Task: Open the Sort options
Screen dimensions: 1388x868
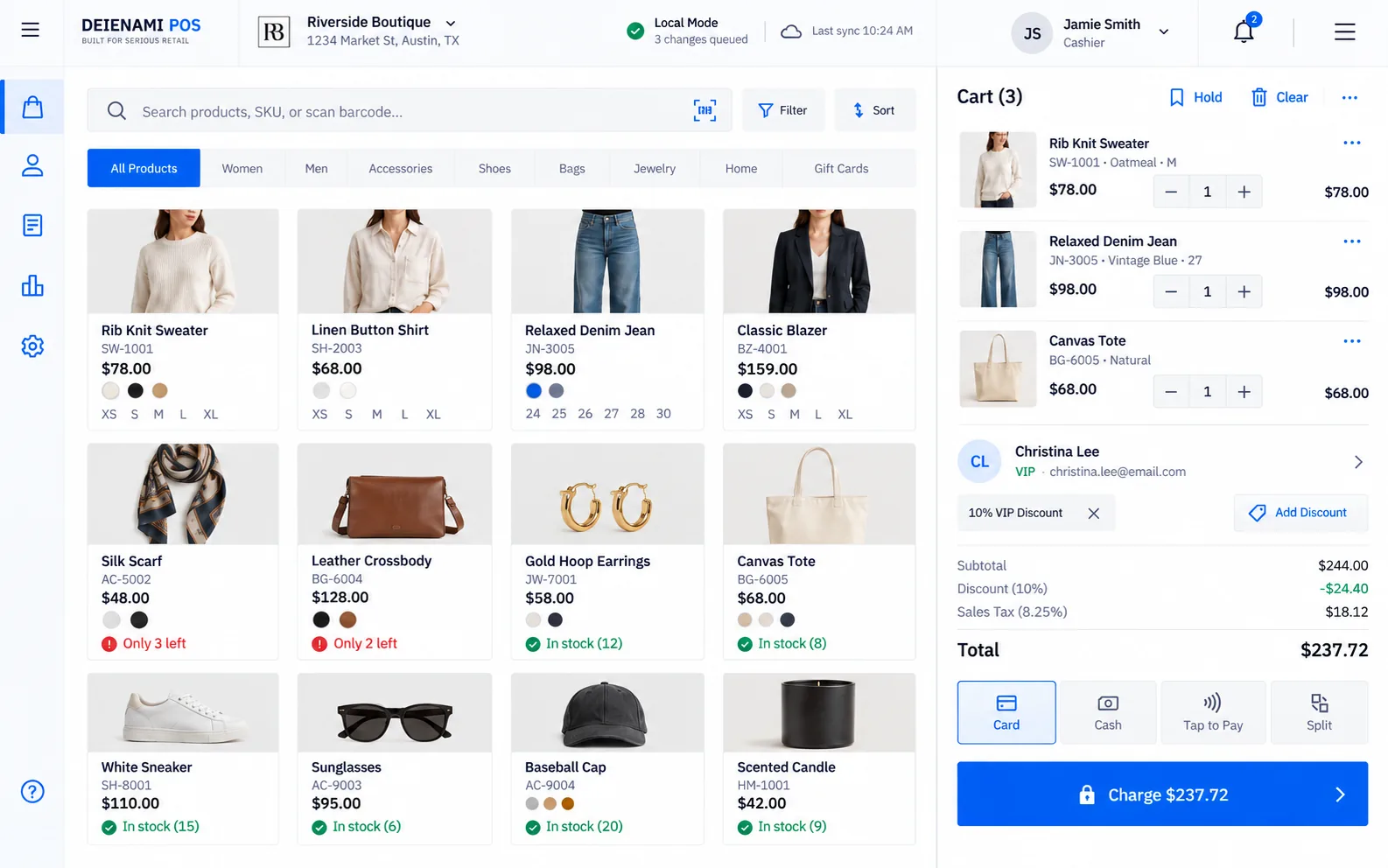Action: [x=874, y=110]
